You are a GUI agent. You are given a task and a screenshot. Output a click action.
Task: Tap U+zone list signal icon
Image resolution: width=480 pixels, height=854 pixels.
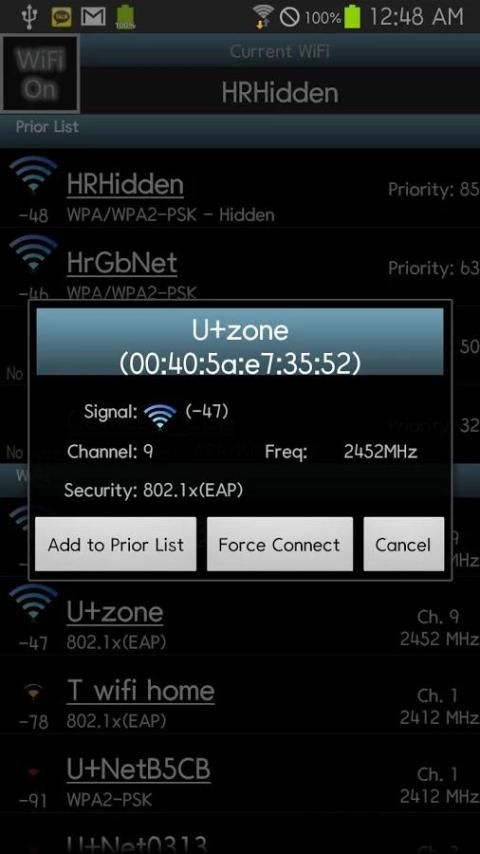pos(33,602)
